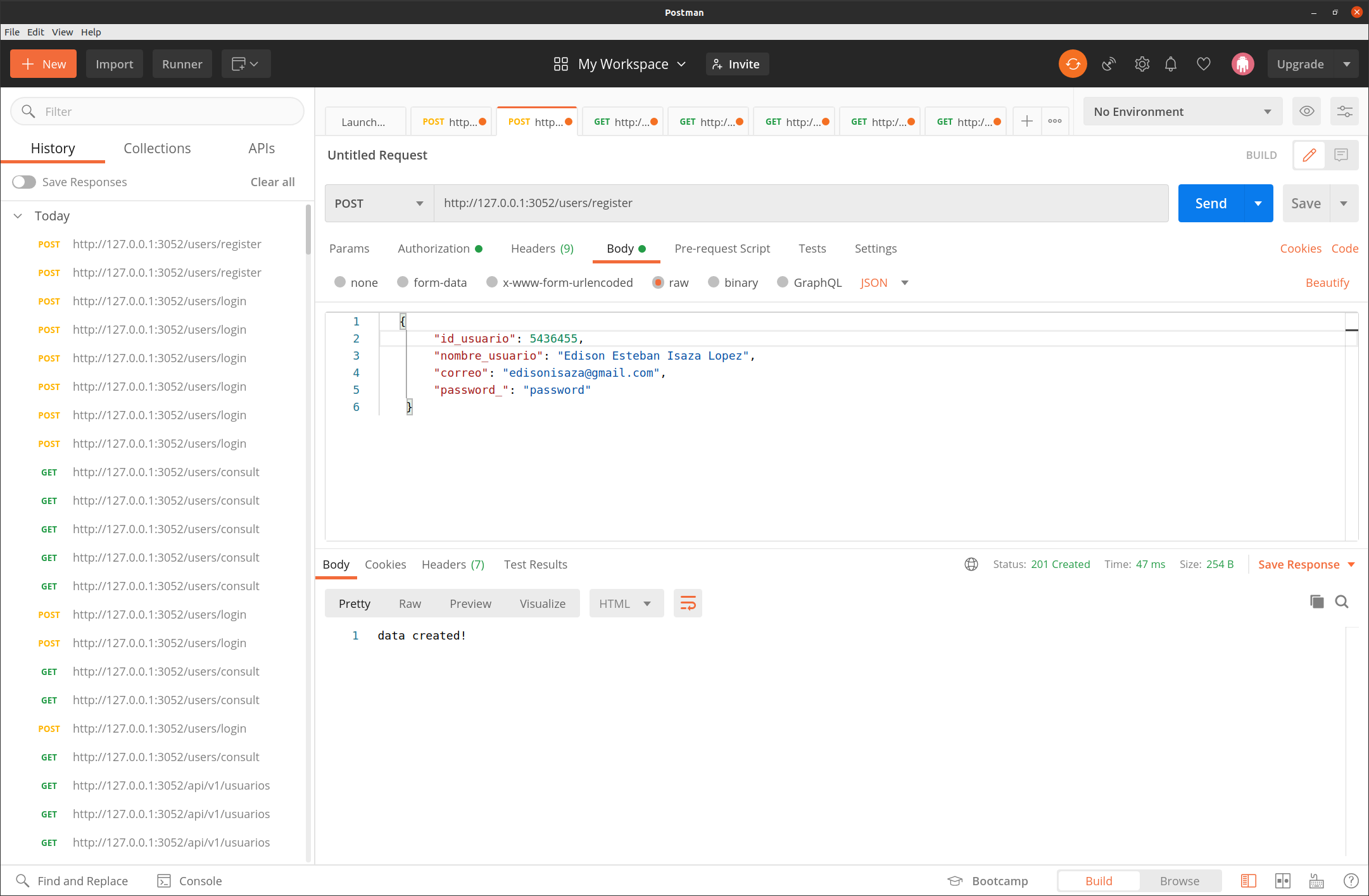The height and width of the screenshot is (896, 1369).
Task: Expand the Save button dropdown arrow
Action: [1344, 203]
